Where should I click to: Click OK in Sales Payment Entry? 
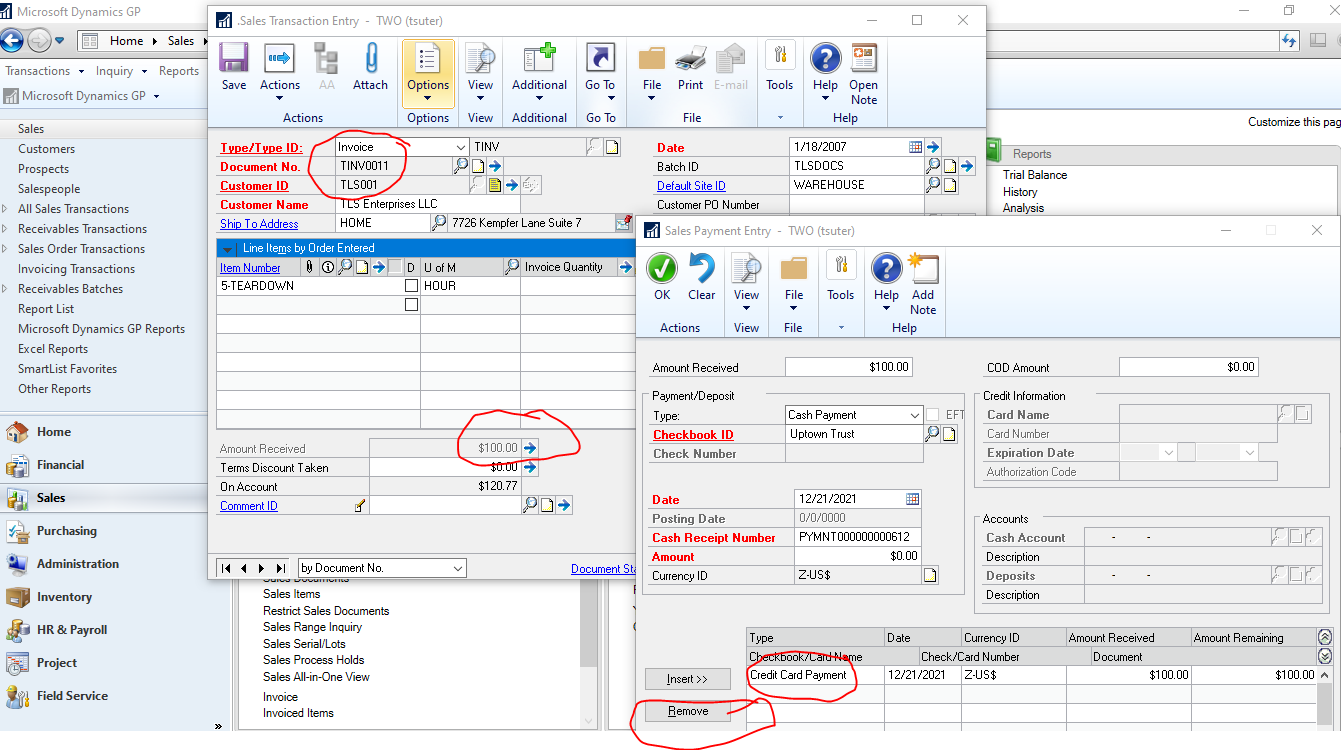click(662, 277)
